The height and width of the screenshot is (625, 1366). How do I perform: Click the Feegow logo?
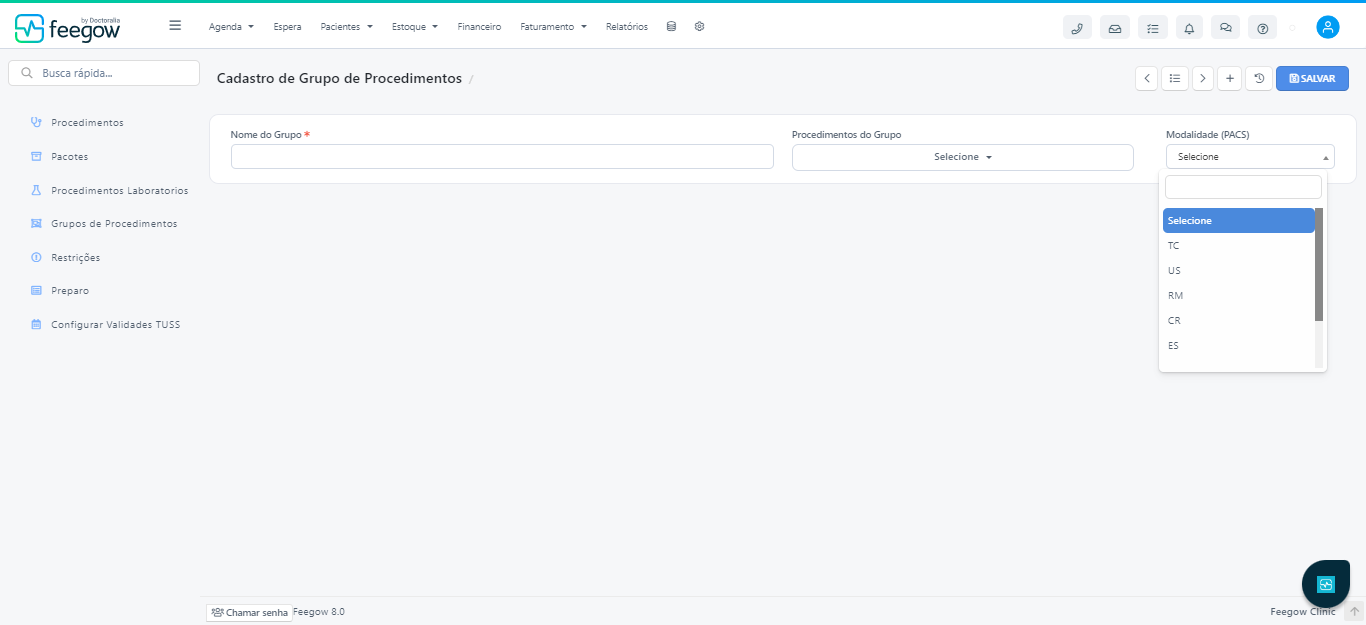67,28
